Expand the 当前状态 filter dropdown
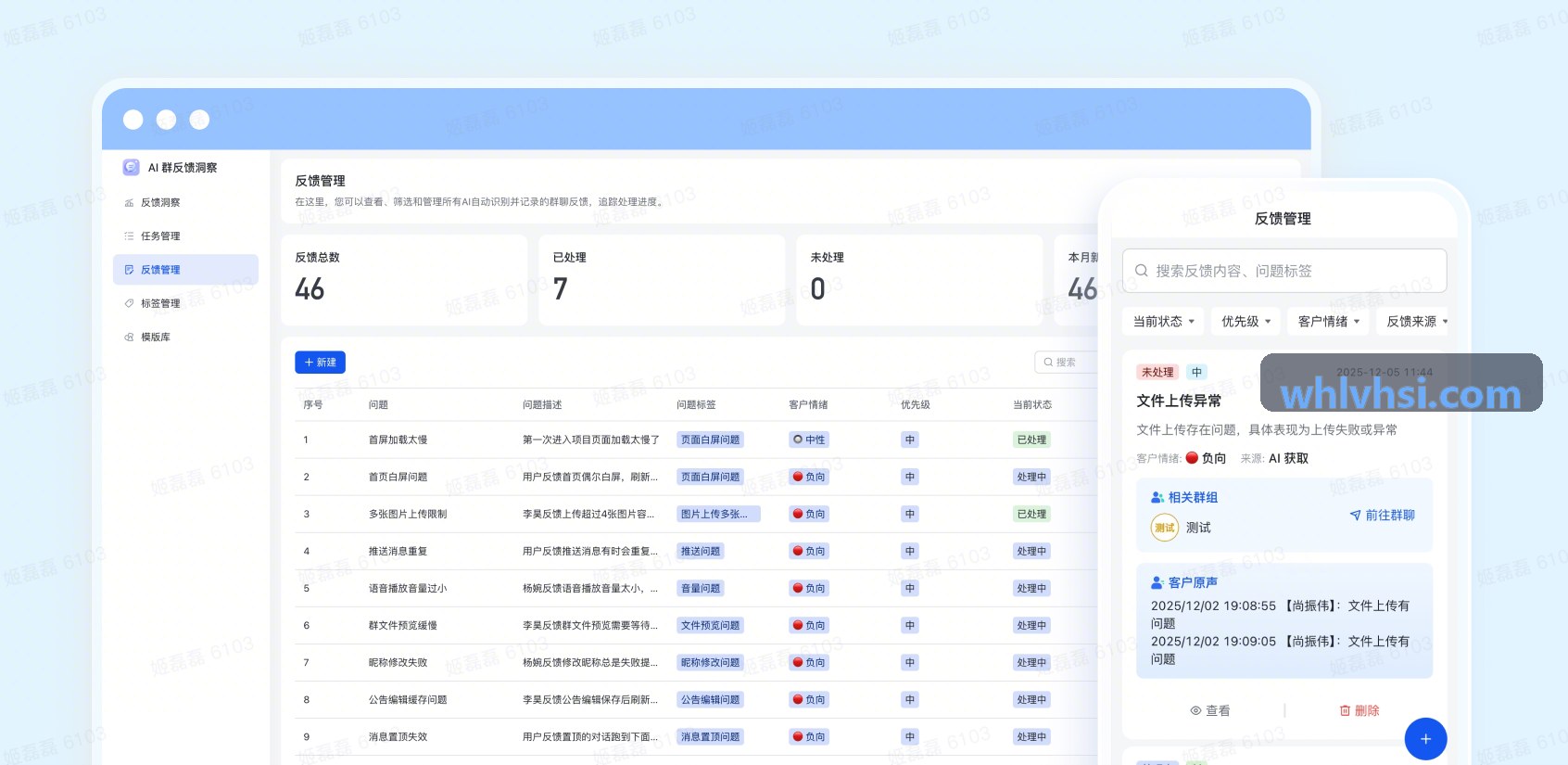This screenshot has width=1568, height=765. (1163, 322)
